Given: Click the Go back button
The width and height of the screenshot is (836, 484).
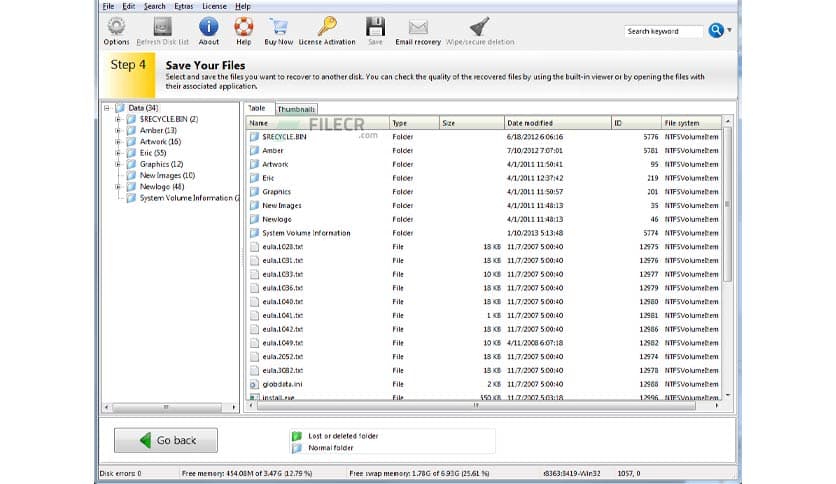Looking at the screenshot, I should coord(166,440).
